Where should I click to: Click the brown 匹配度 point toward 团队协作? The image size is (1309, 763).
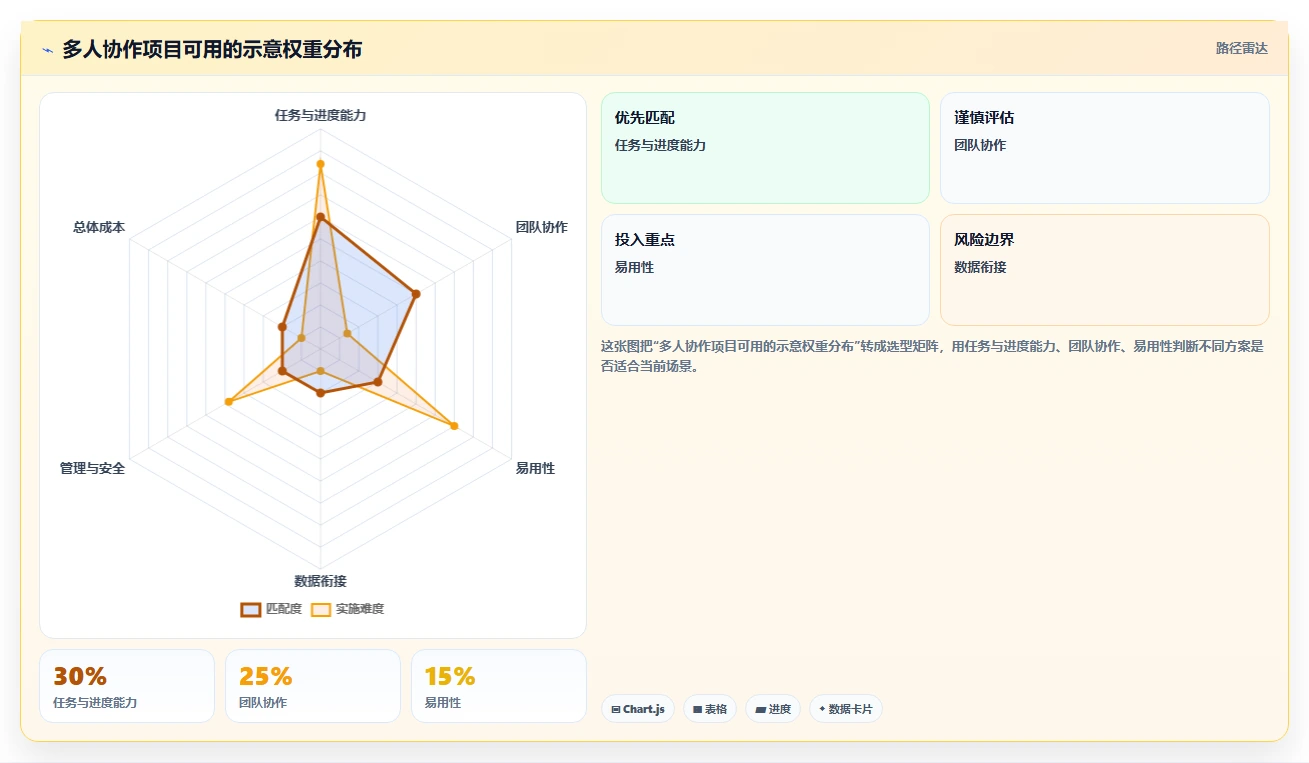[x=416, y=294]
